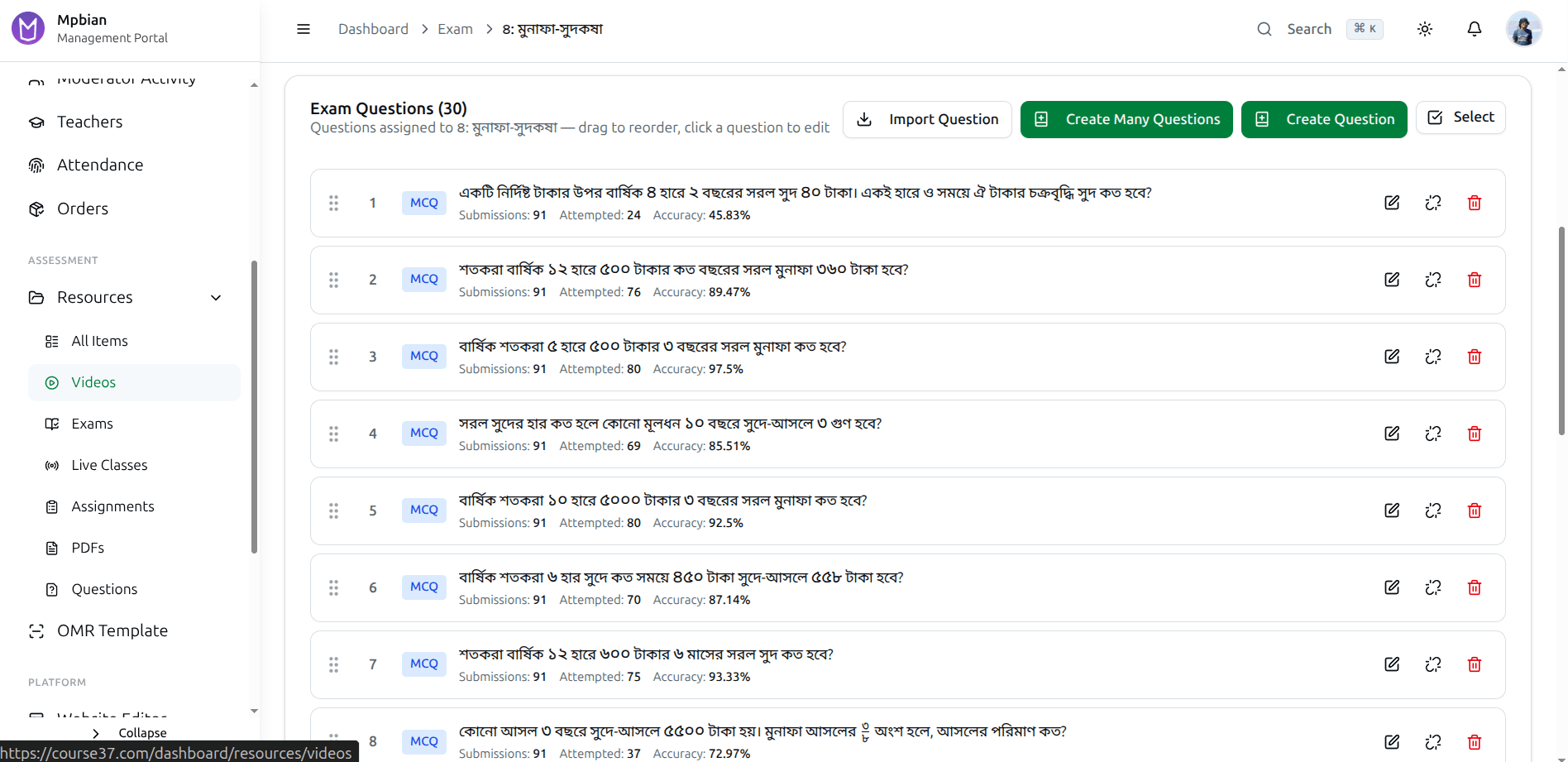
Task: Collapse the sidebar with Collapse button
Action: point(129,733)
